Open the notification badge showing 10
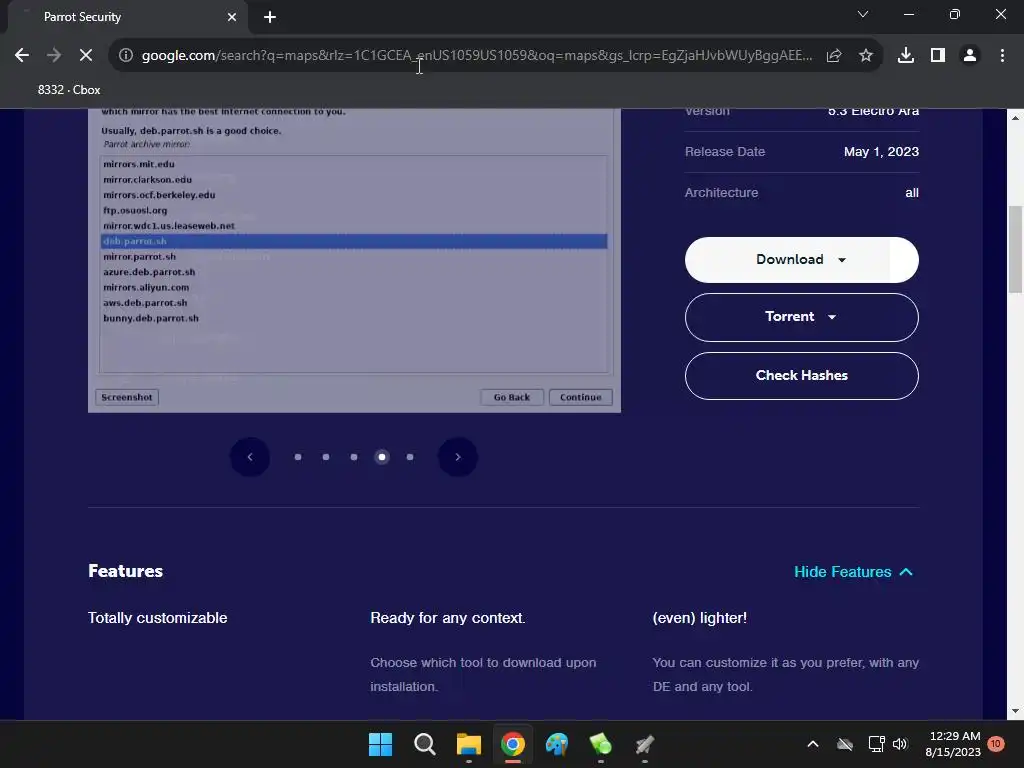 (x=996, y=744)
